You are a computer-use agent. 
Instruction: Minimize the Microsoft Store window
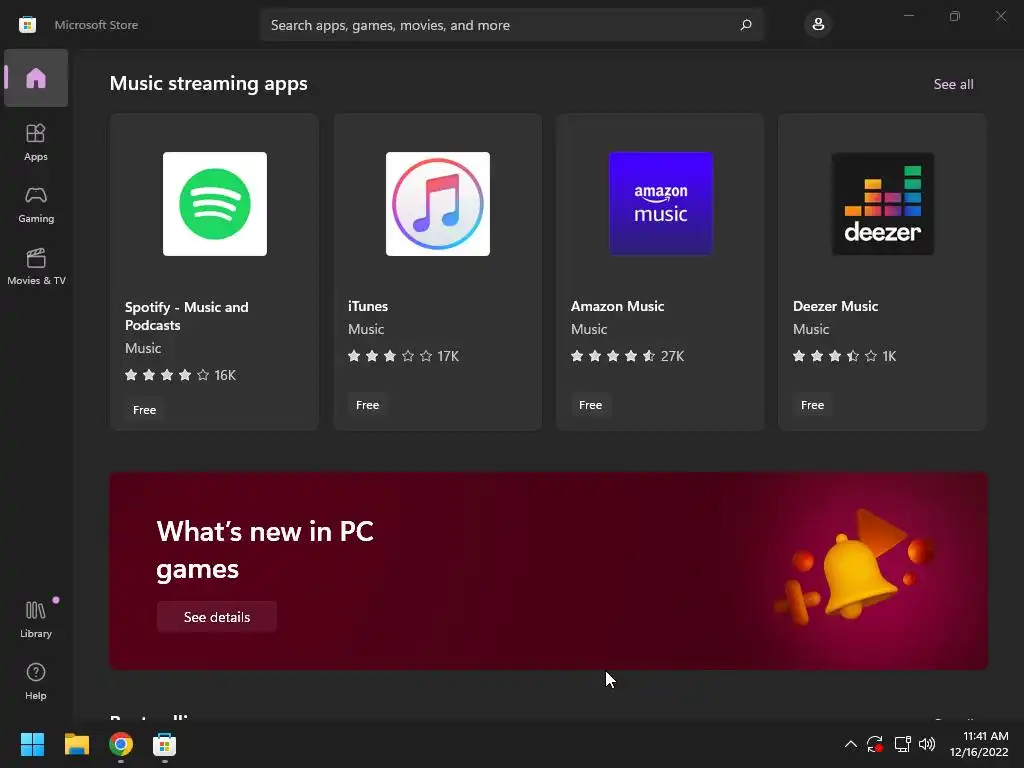point(908,16)
